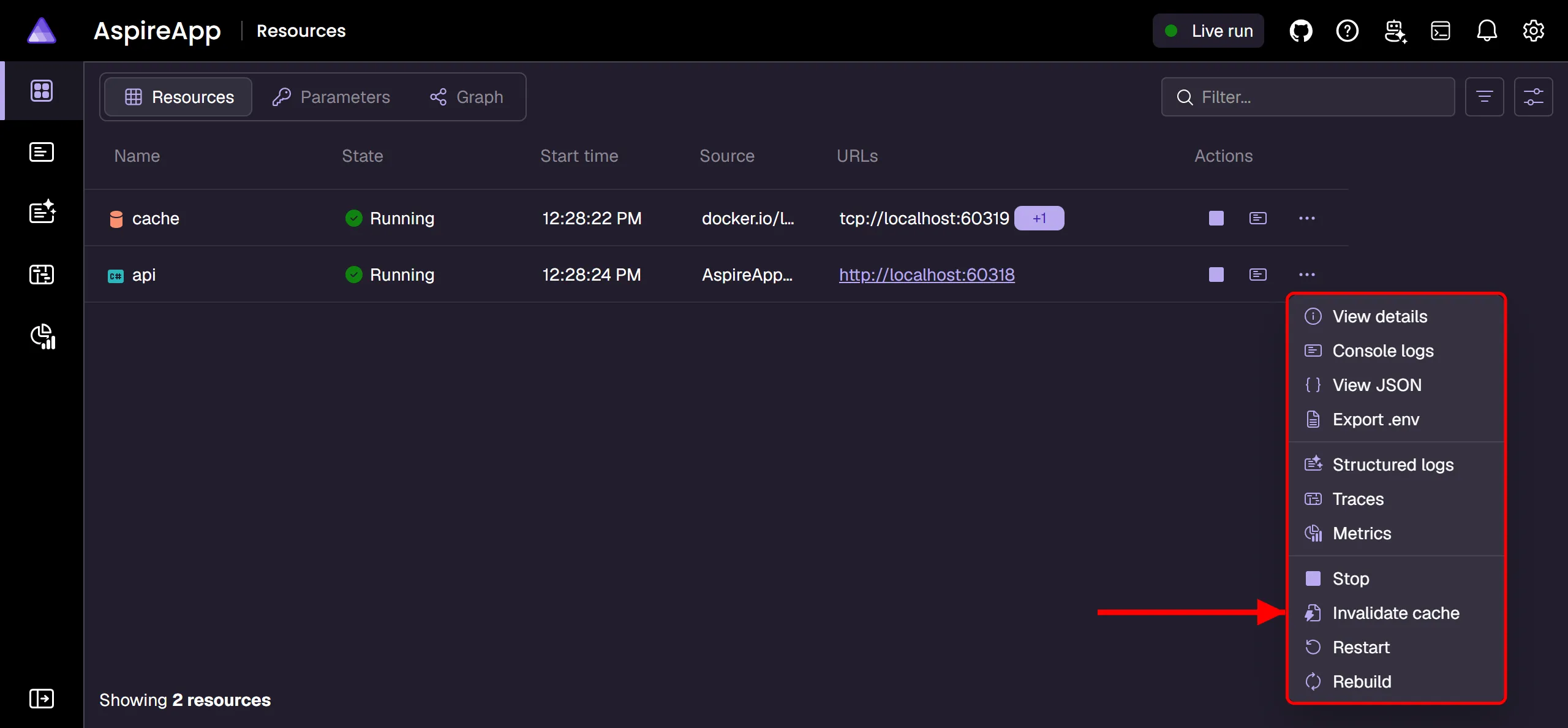Viewport: 1568px width, 728px height.
Task: Click the 12:28:22 PM start time
Action: (592, 218)
